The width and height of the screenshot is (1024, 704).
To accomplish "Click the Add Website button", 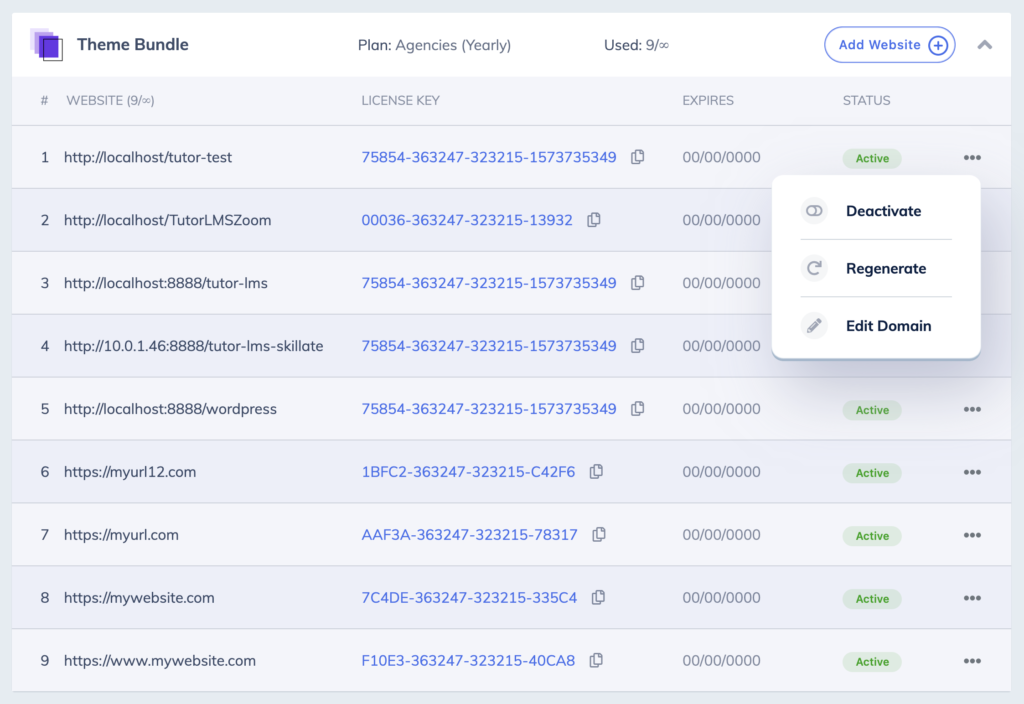I will tap(889, 45).
